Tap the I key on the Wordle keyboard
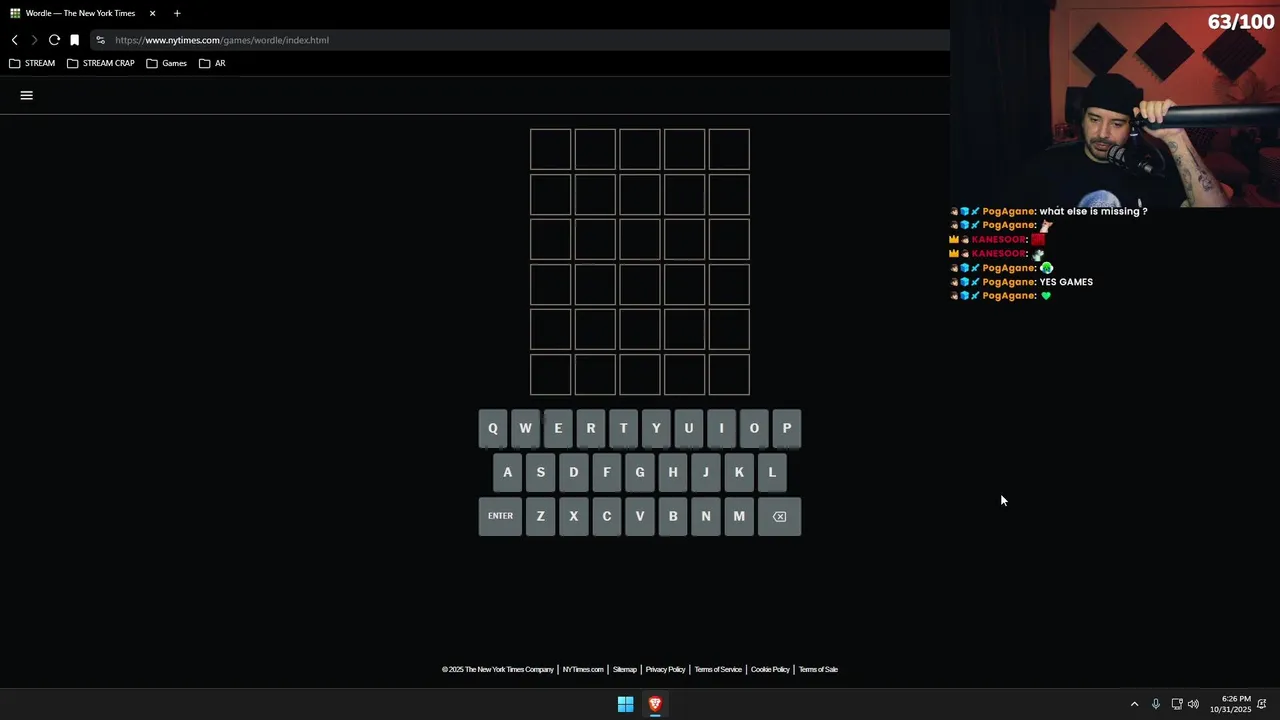1280x720 pixels. click(x=721, y=428)
